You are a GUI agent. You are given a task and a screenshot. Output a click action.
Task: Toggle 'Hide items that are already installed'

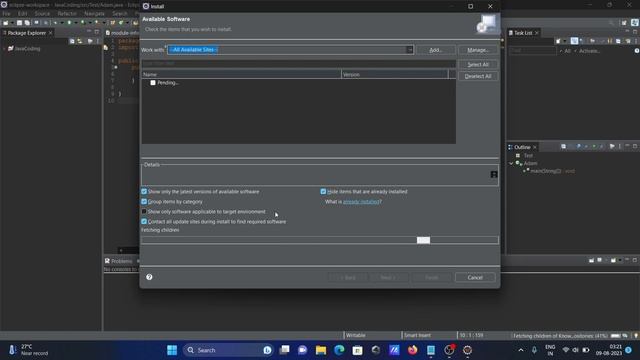[x=323, y=191]
